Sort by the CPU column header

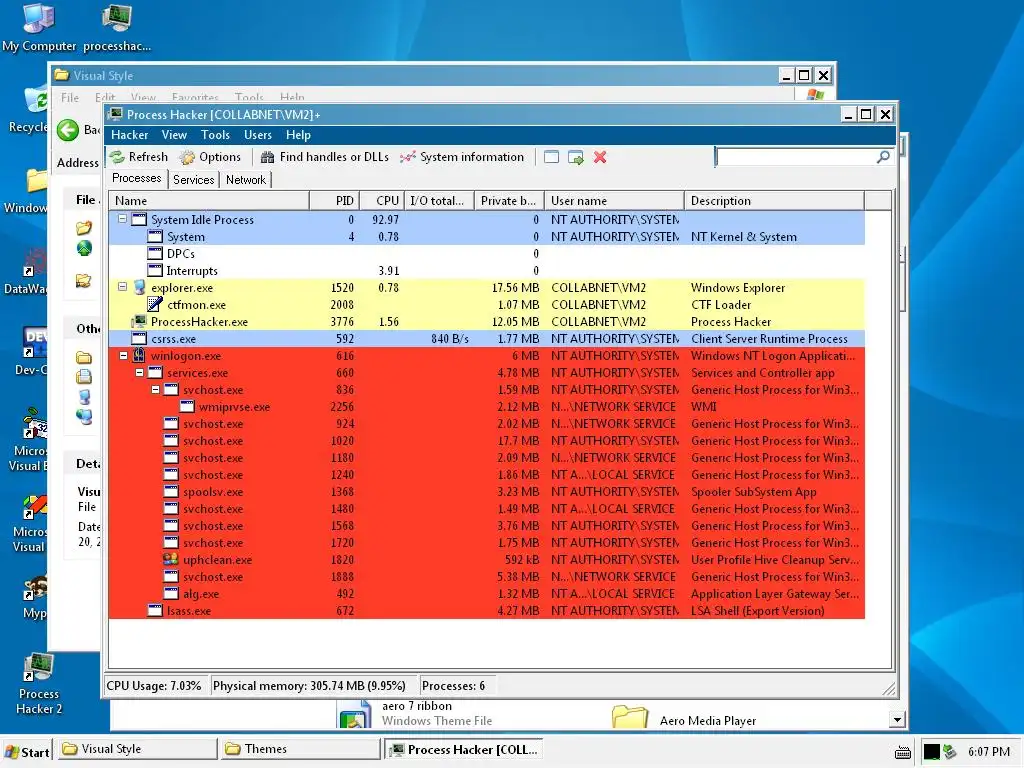381,200
